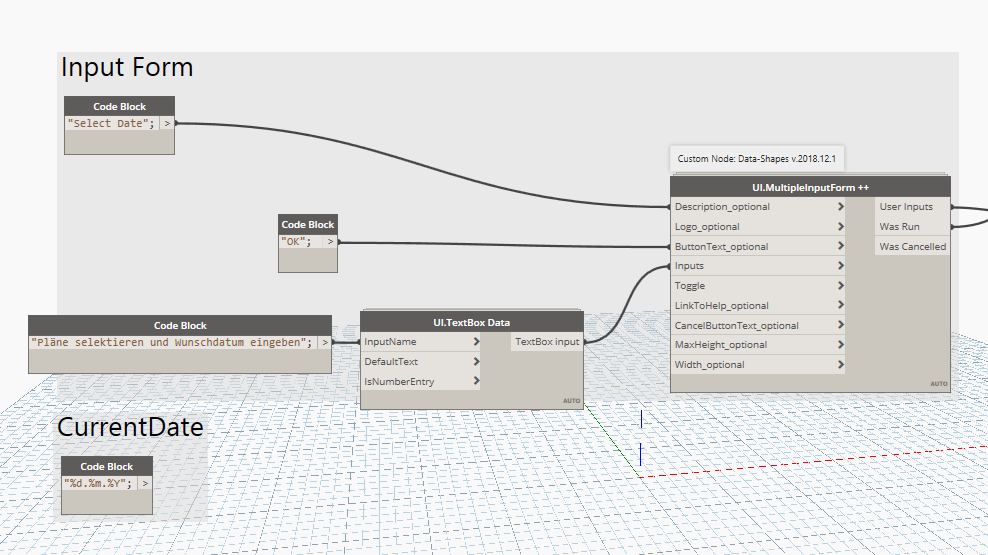Click the "Pläne selektieren und Wunschdatum eingeben" code text
The height and width of the screenshot is (555, 988).
pyautogui.click(x=171, y=342)
